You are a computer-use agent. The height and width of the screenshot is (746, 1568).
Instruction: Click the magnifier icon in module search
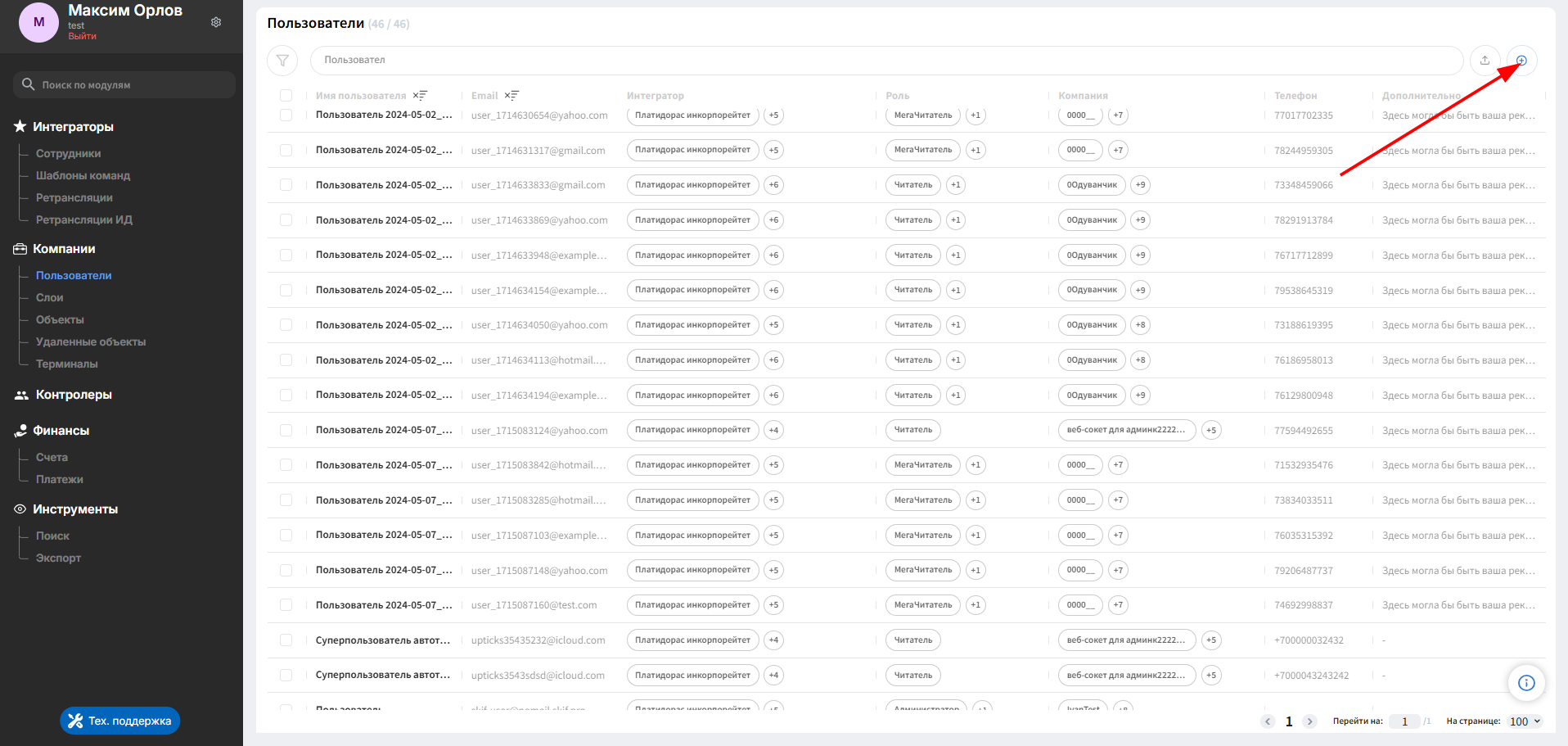coord(29,84)
